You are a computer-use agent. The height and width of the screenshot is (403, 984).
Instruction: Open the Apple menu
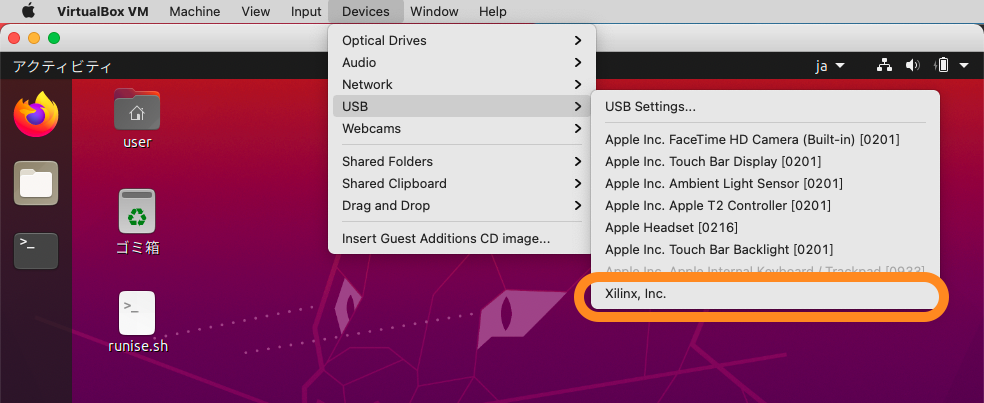29,11
